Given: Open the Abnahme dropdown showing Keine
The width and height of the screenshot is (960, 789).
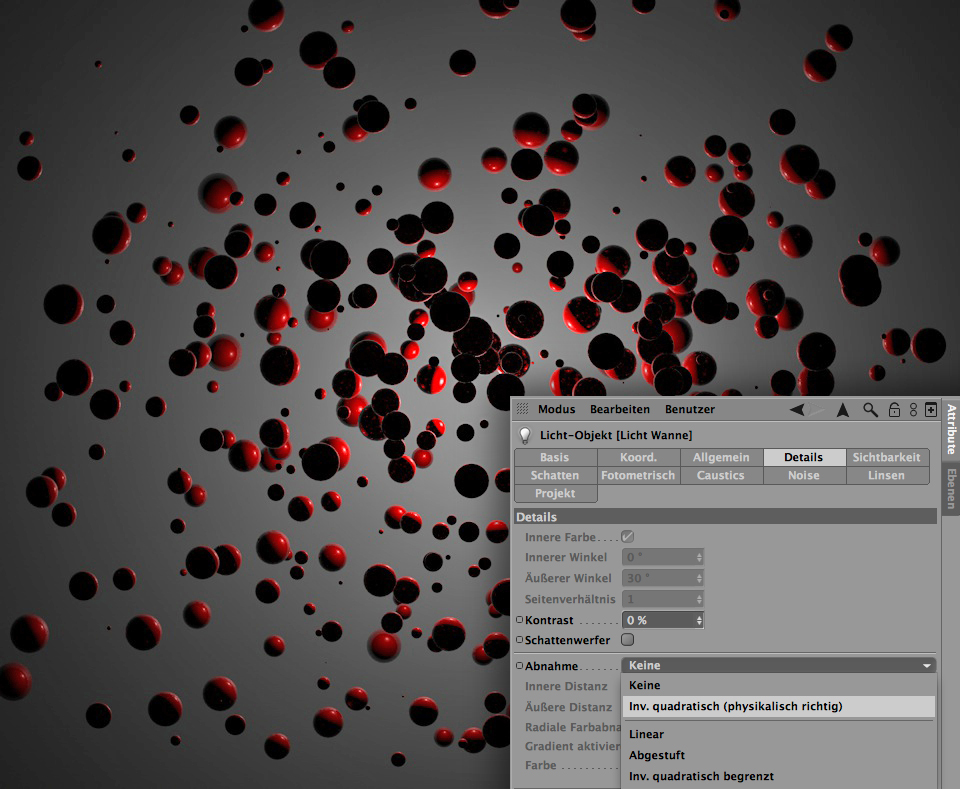Looking at the screenshot, I should [778, 665].
